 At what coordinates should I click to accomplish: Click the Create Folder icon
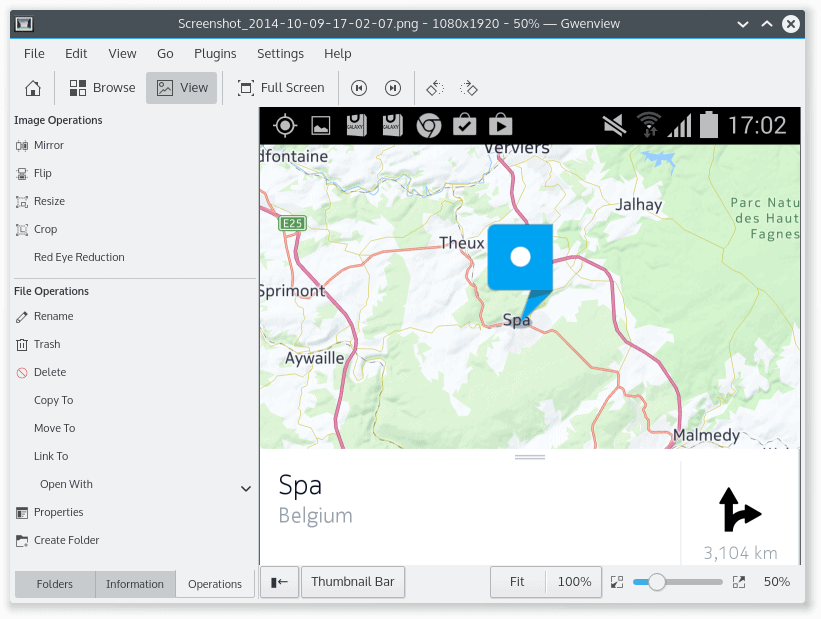pyautogui.click(x=22, y=540)
